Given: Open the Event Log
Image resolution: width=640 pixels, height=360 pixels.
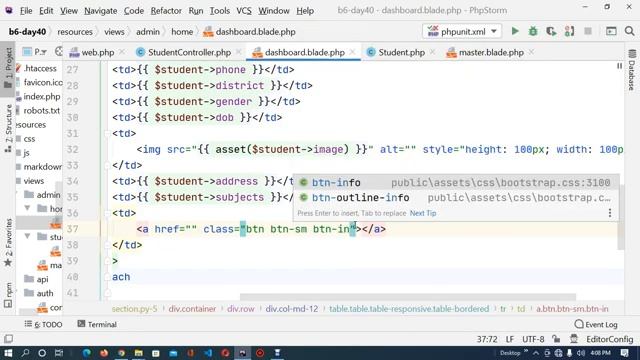Looking at the screenshot, I should coord(596,324).
